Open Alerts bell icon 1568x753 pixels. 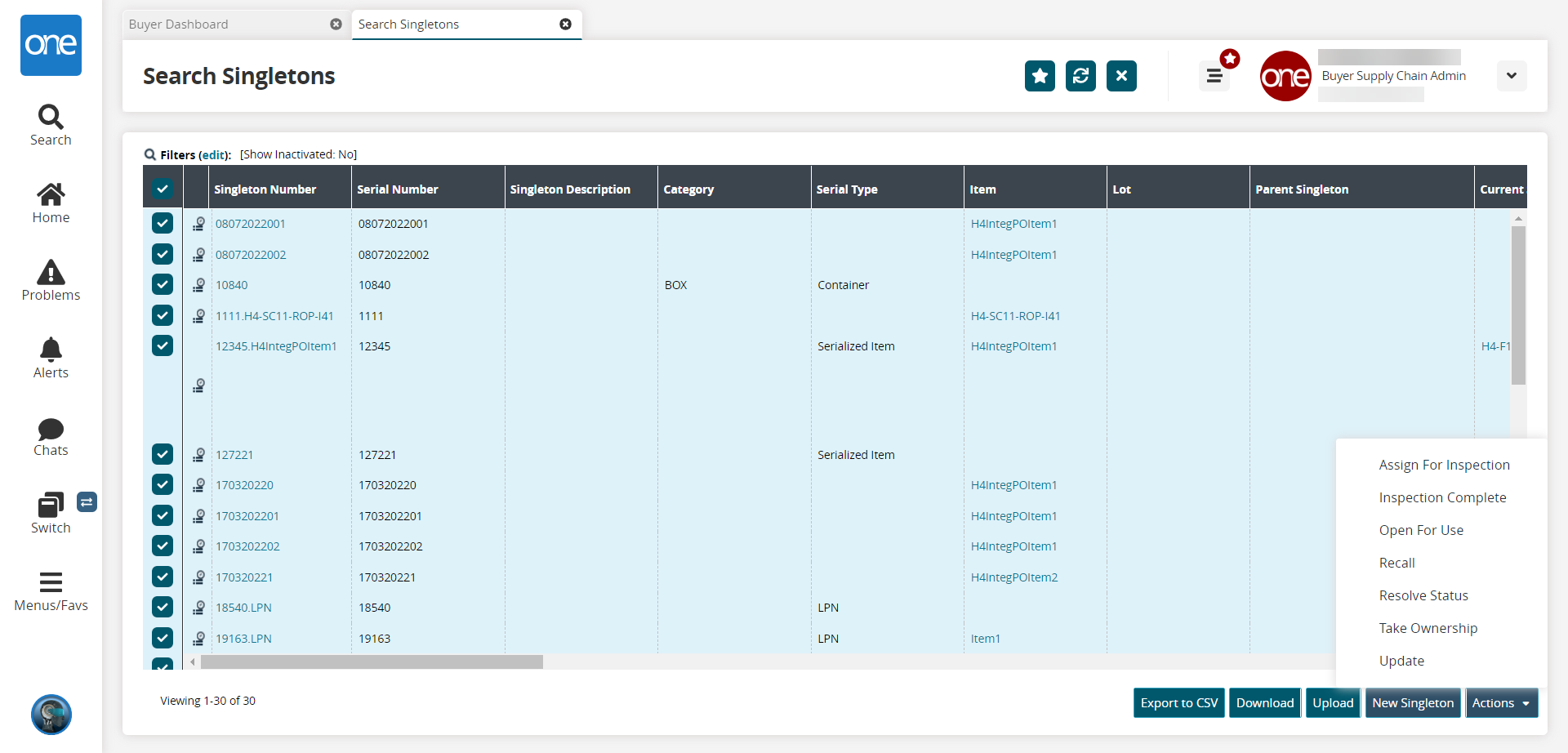pyautogui.click(x=51, y=350)
